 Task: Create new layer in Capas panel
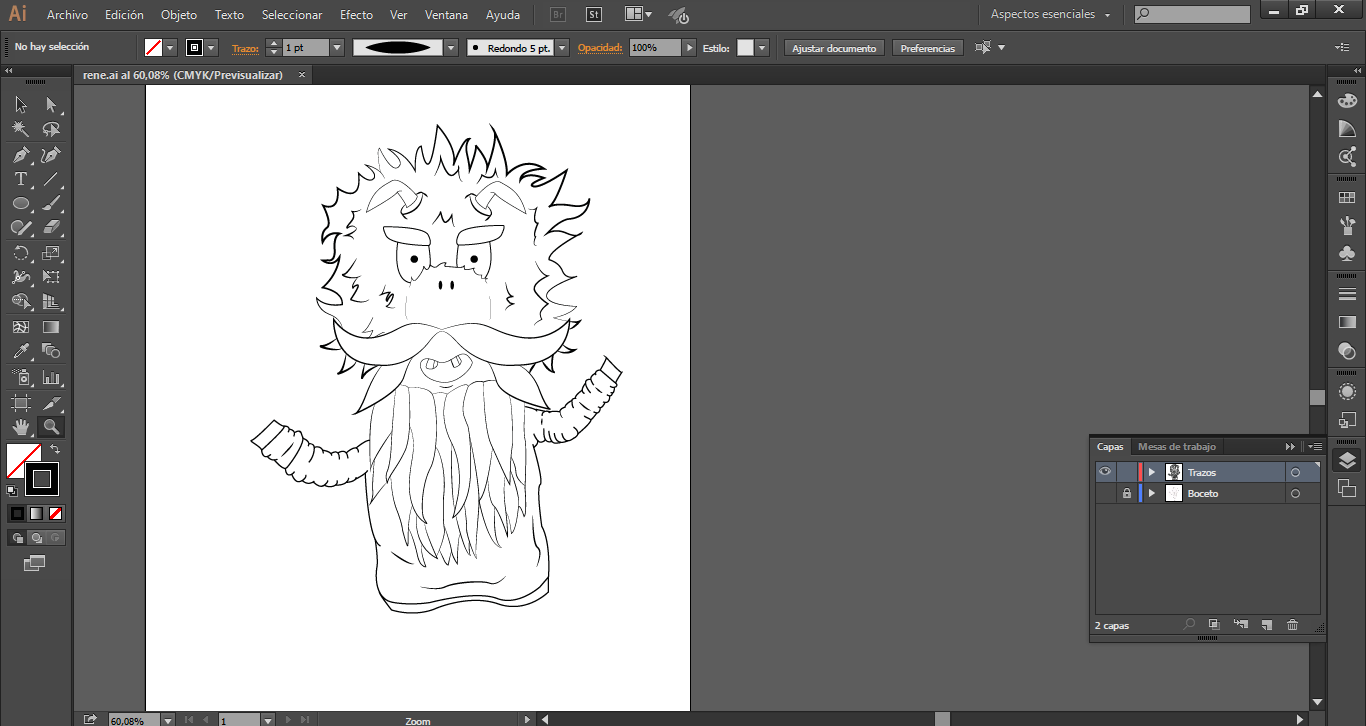(x=1266, y=625)
